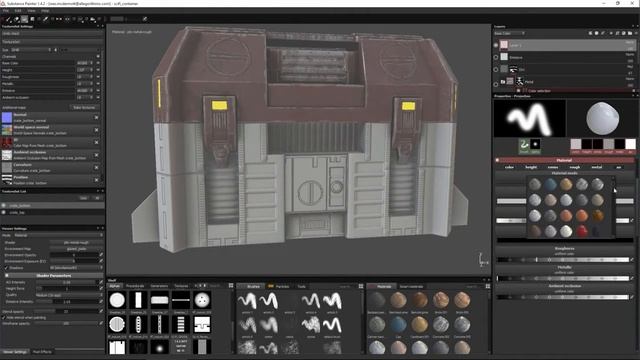
Task: Toggle the color channel button under Material
Action: (x=509, y=167)
